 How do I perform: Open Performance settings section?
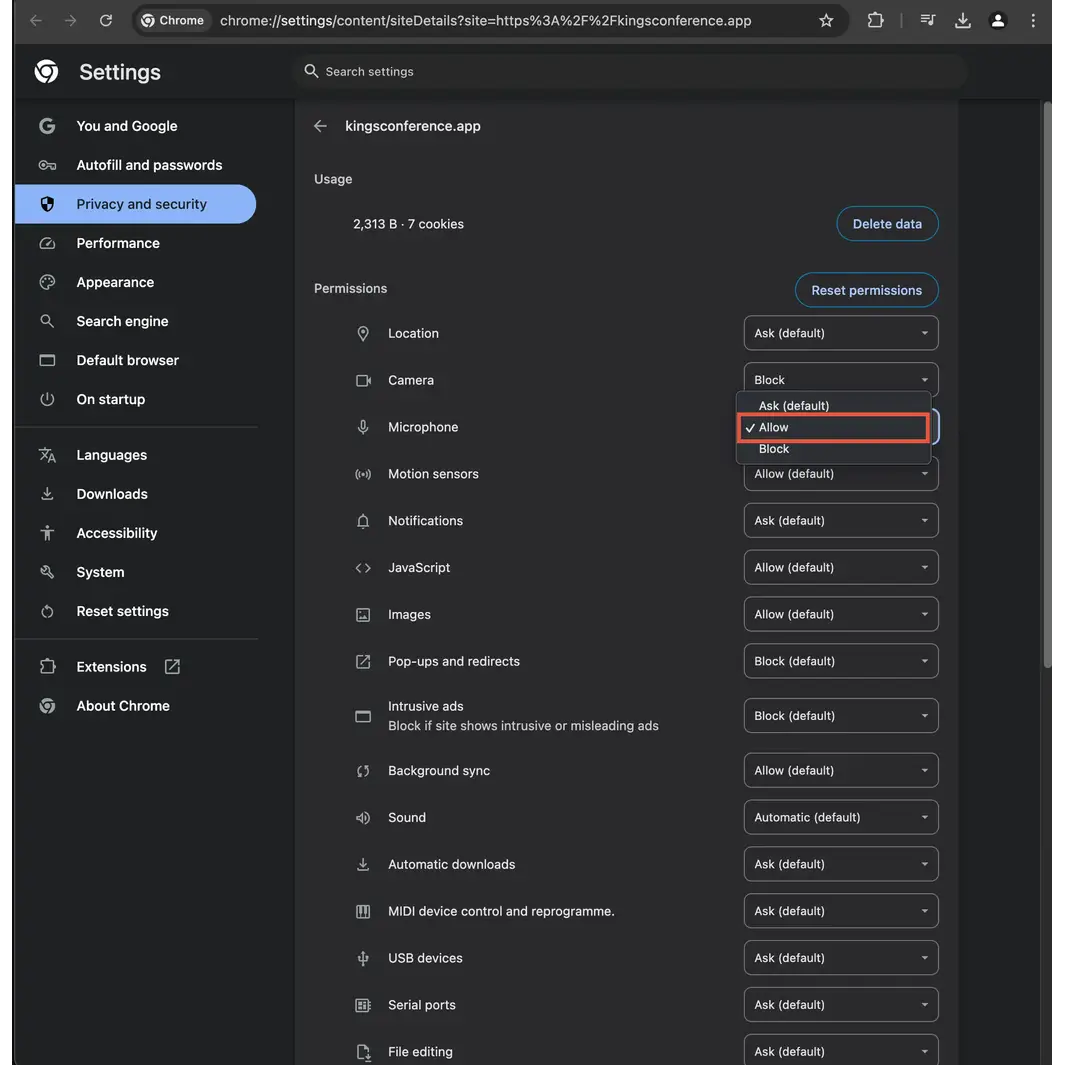coord(136,243)
